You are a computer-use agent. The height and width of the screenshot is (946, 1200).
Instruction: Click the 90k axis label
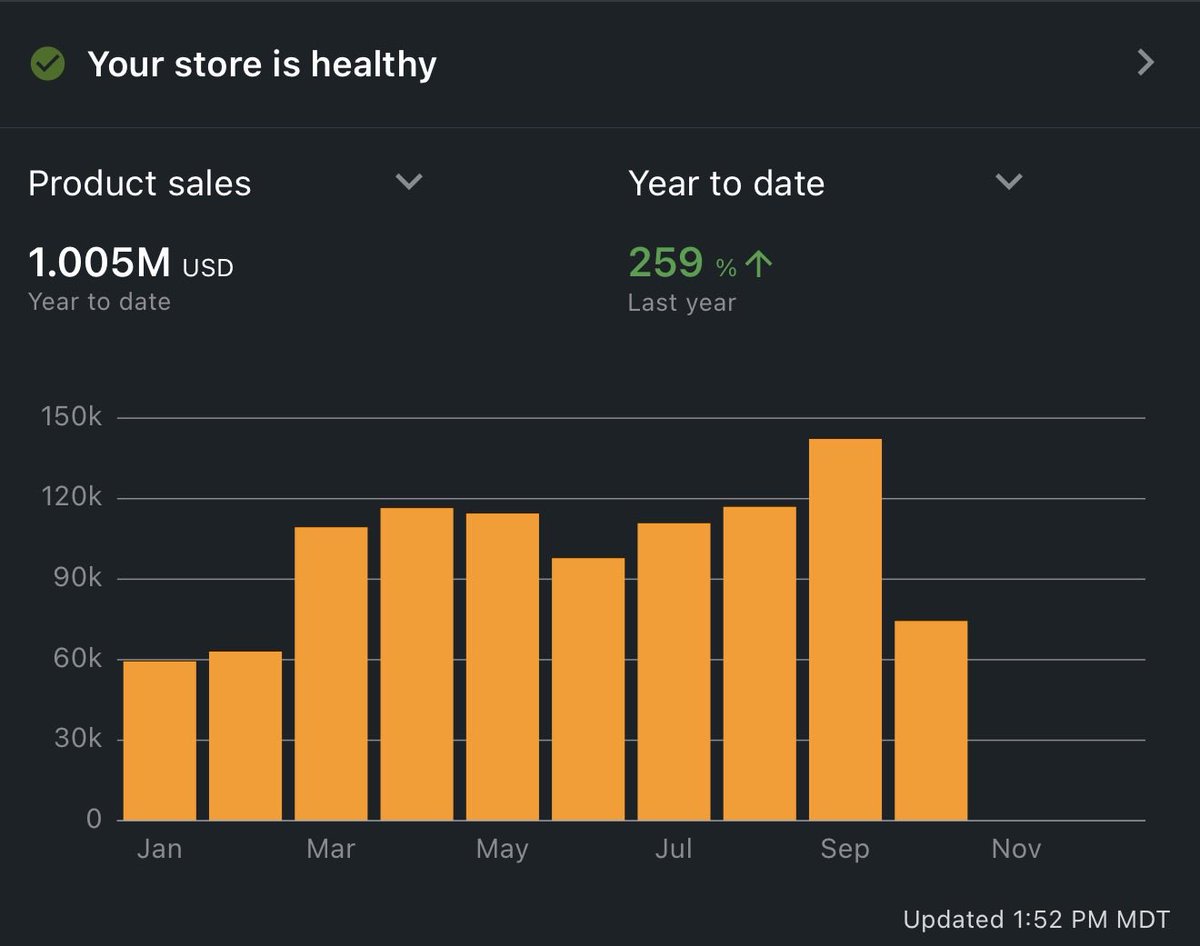pyautogui.click(x=76, y=578)
